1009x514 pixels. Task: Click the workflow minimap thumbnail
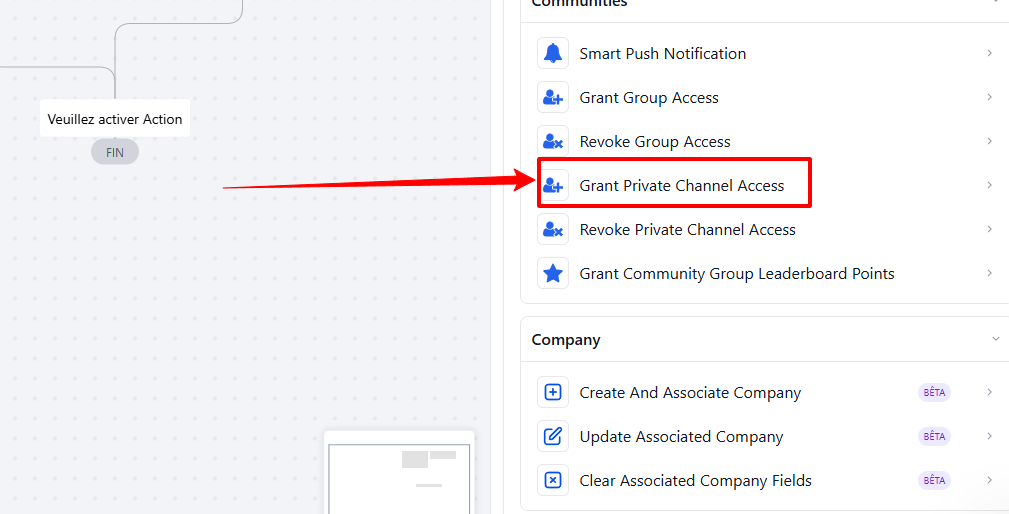pos(400,472)
